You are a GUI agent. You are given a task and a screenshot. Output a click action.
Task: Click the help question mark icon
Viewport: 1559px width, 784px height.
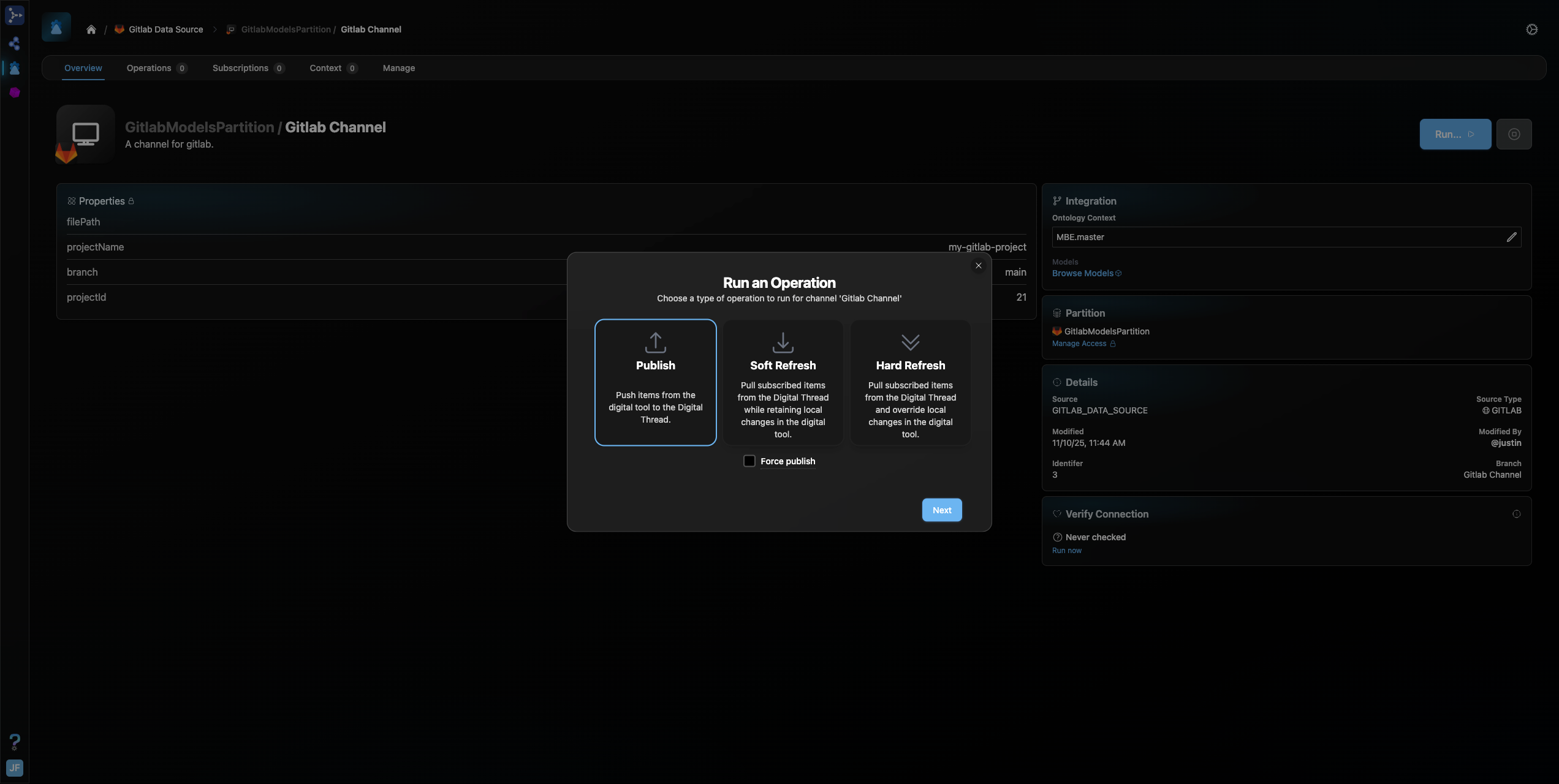(x=15, y=742)
